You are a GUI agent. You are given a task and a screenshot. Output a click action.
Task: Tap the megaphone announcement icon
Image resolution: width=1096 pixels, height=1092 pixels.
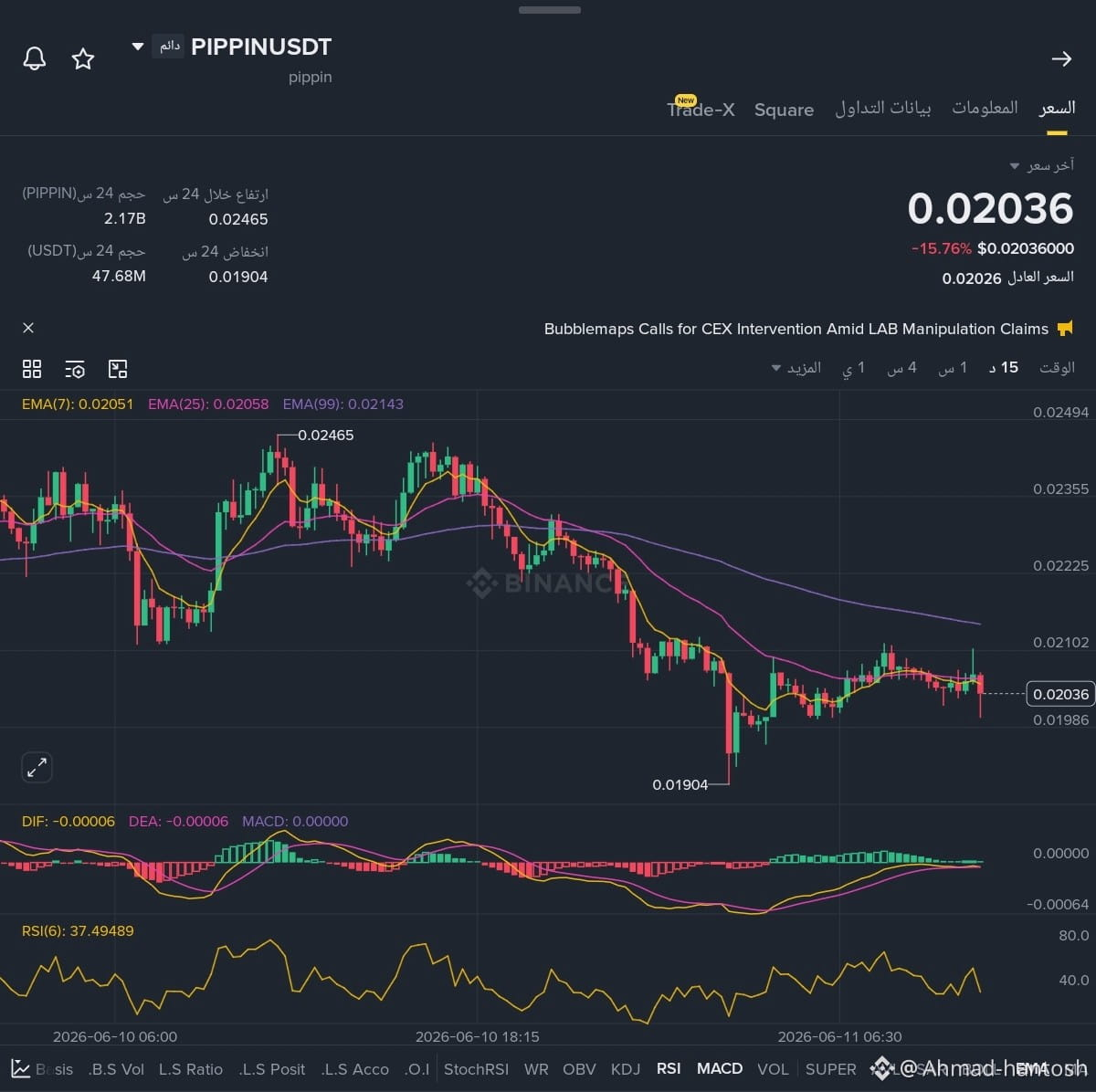click(x=1064, y=329)
